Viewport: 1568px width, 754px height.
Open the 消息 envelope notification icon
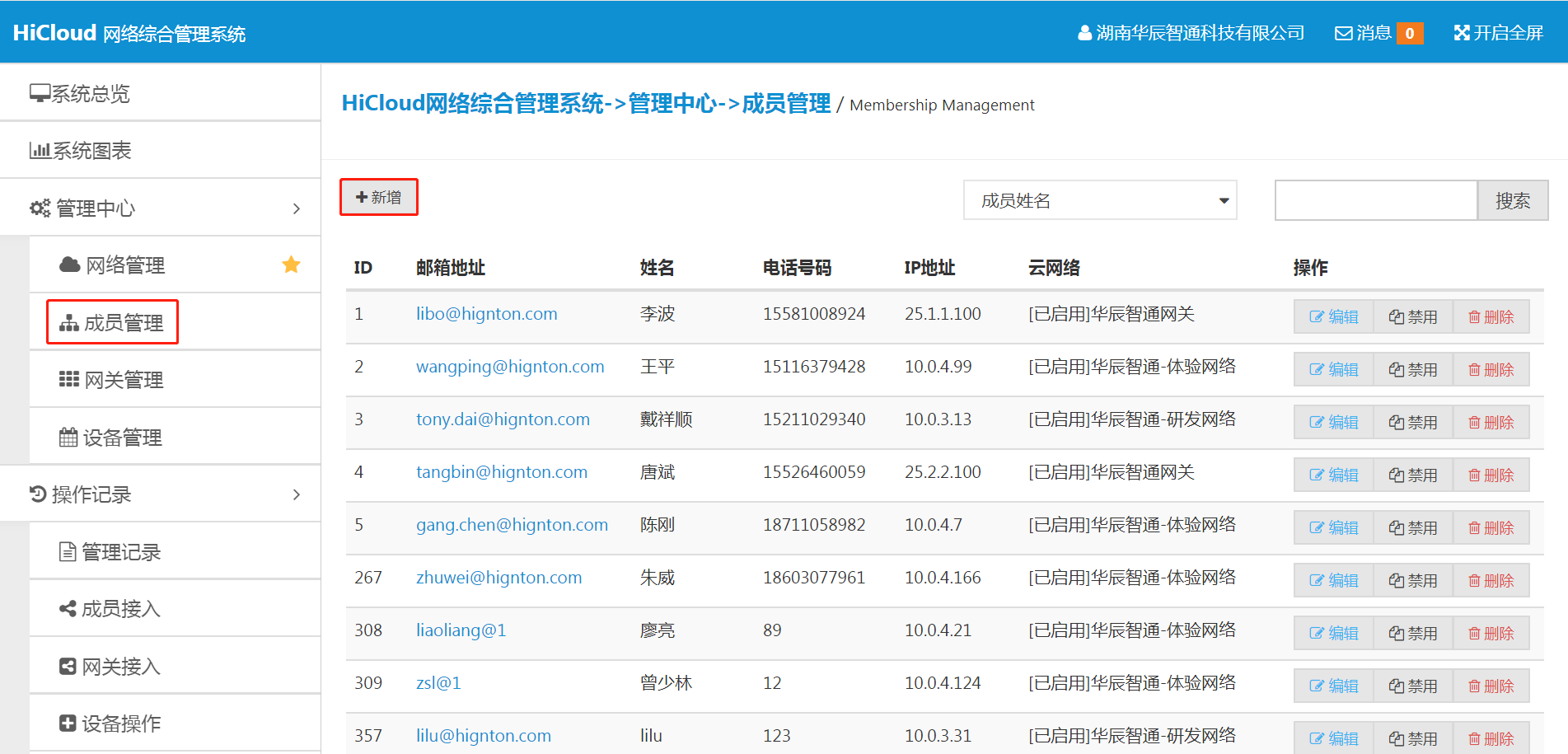click(x=1343, y=33)
